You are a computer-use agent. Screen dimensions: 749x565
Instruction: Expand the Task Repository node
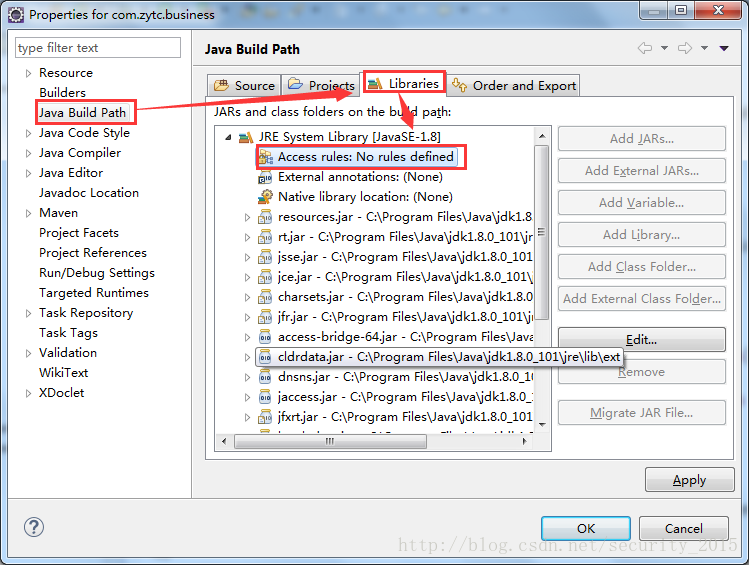pyautogui.click(x=28, y=313)
